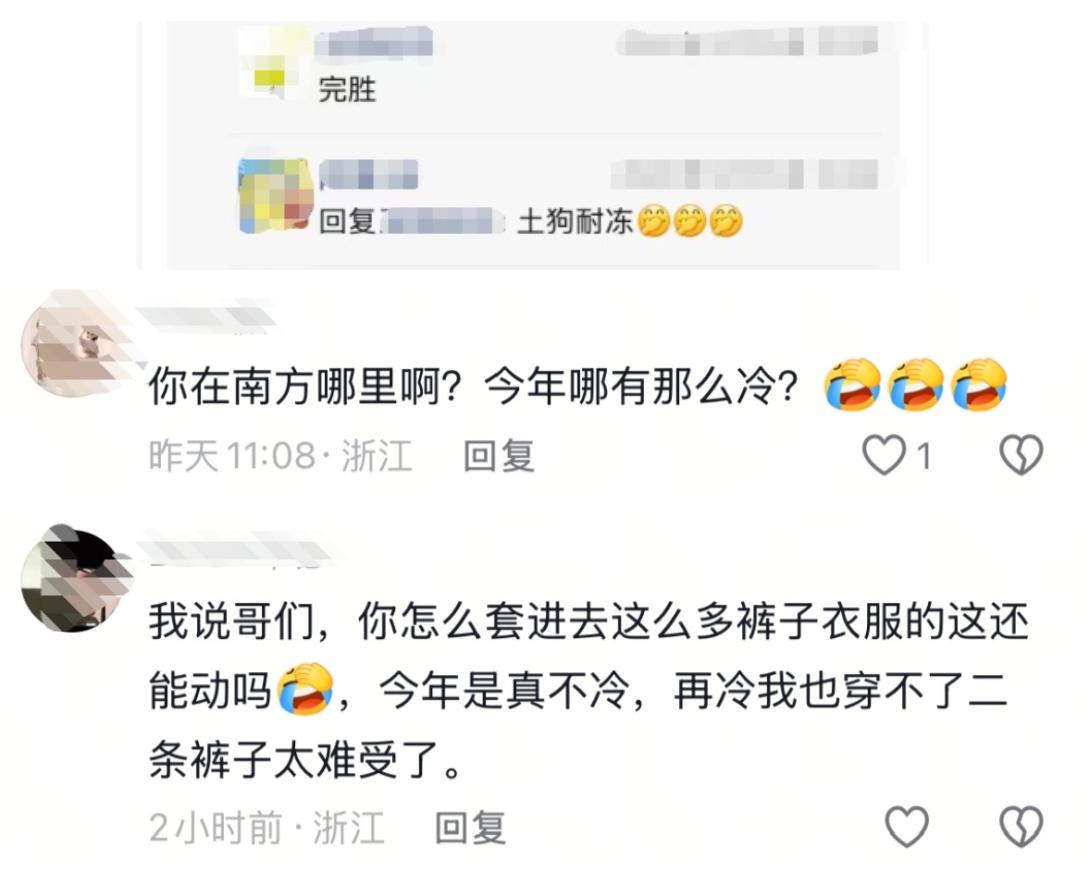Like the comment asking 你在南方哪里啊
Viewport: 1090px width, 882px height.
click(884, 455)
